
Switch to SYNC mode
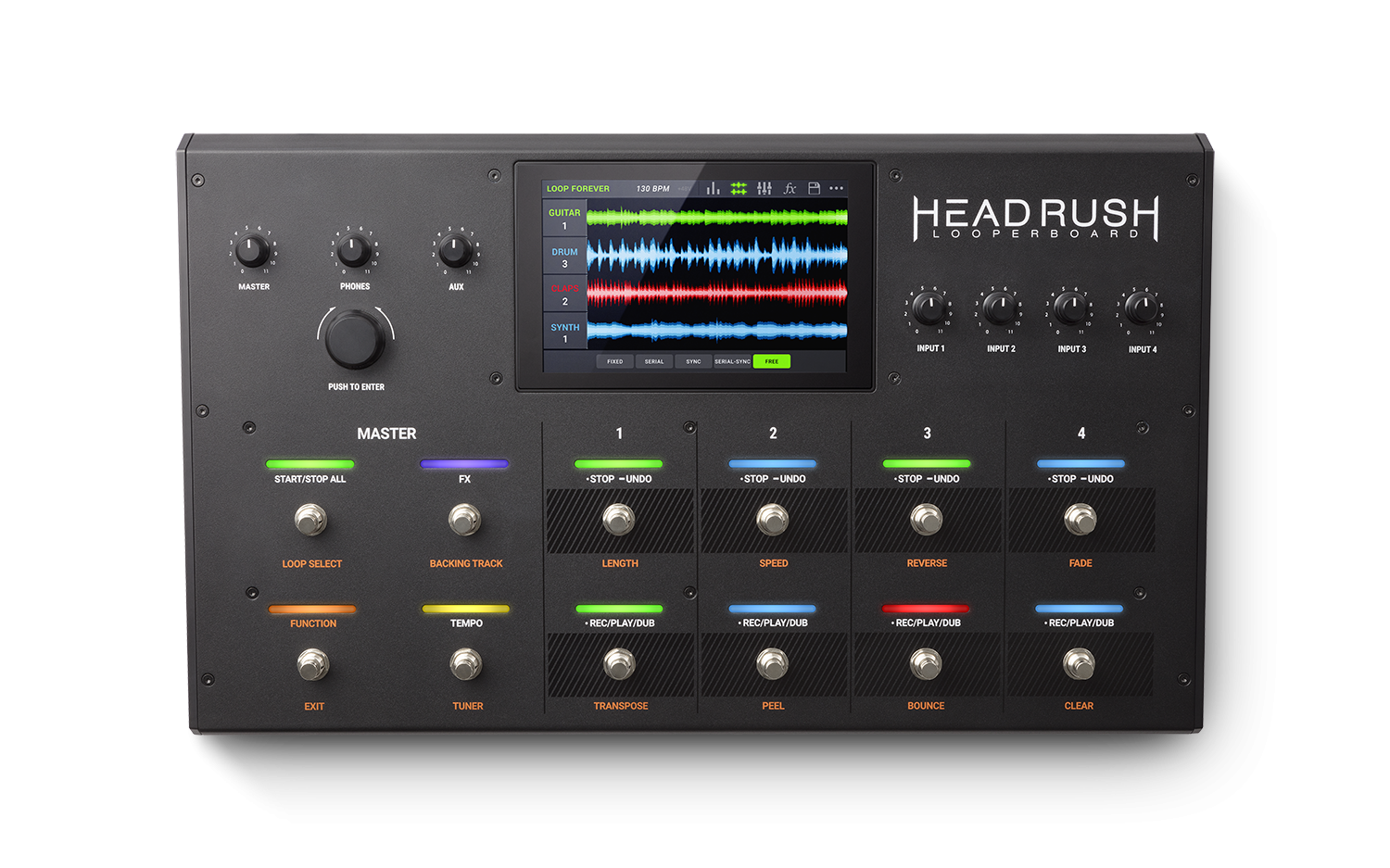(x=693, y=361)
